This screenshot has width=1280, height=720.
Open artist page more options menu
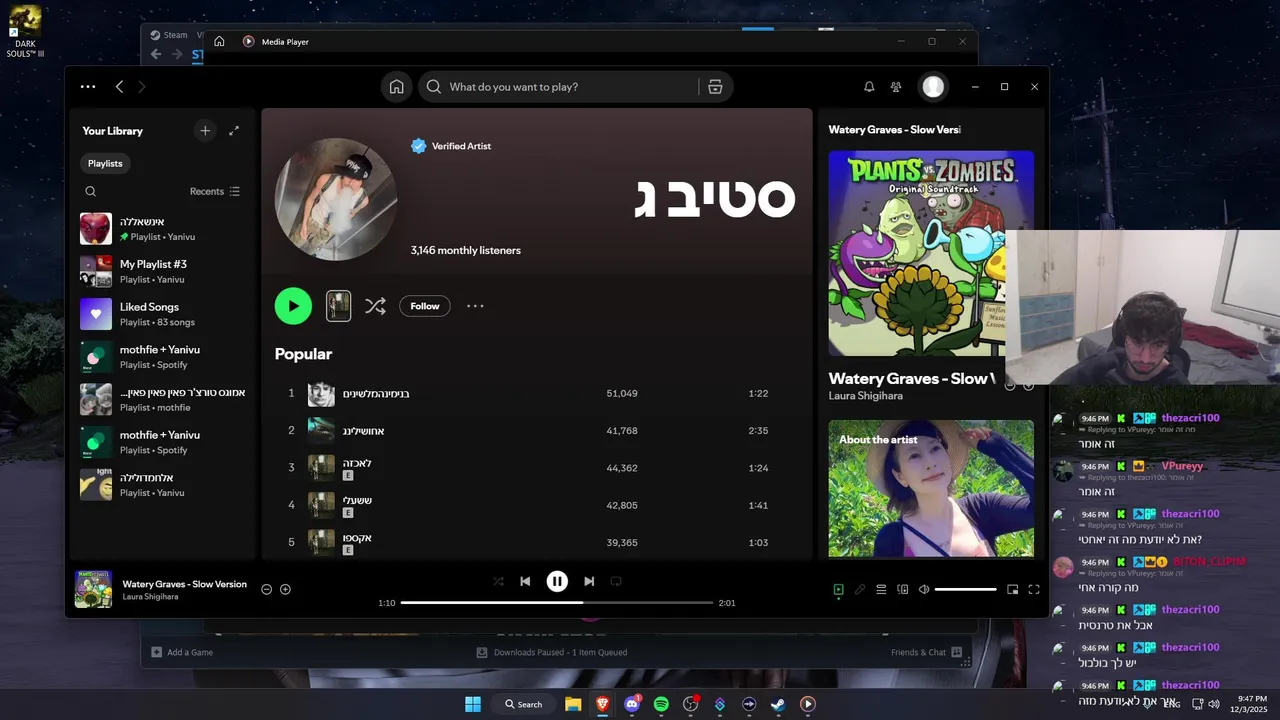click(475, 306)
